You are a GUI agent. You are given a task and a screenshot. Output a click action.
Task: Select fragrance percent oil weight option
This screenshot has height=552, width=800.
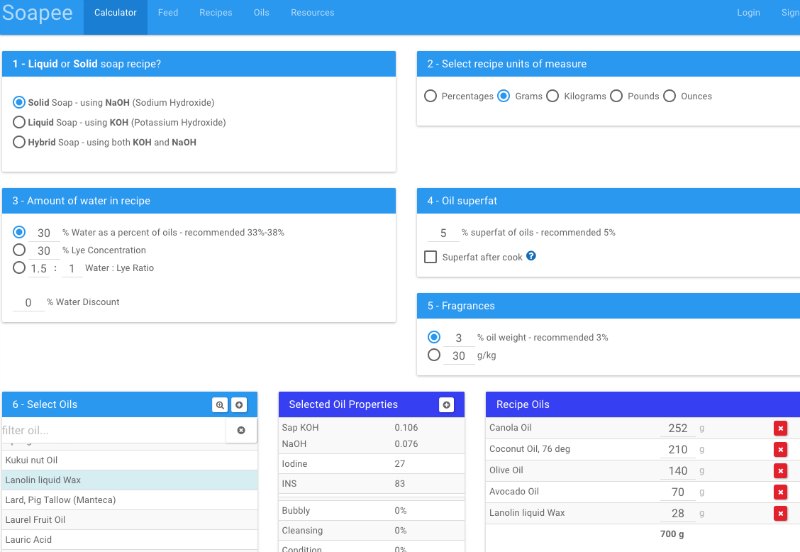[x=434, y=337]
